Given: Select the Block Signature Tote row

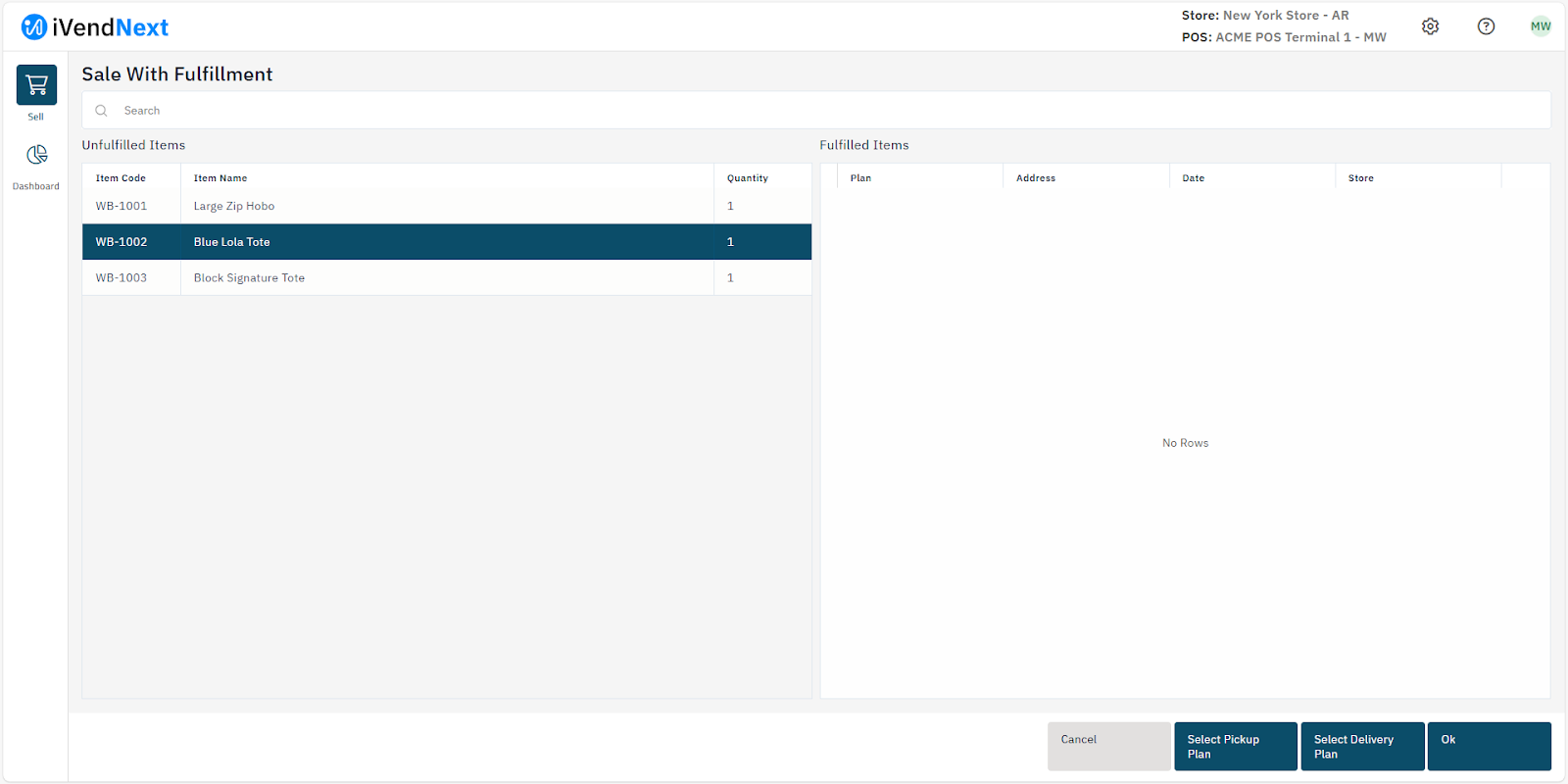Looking at the screenshot, I should click(x=447, y=278).
